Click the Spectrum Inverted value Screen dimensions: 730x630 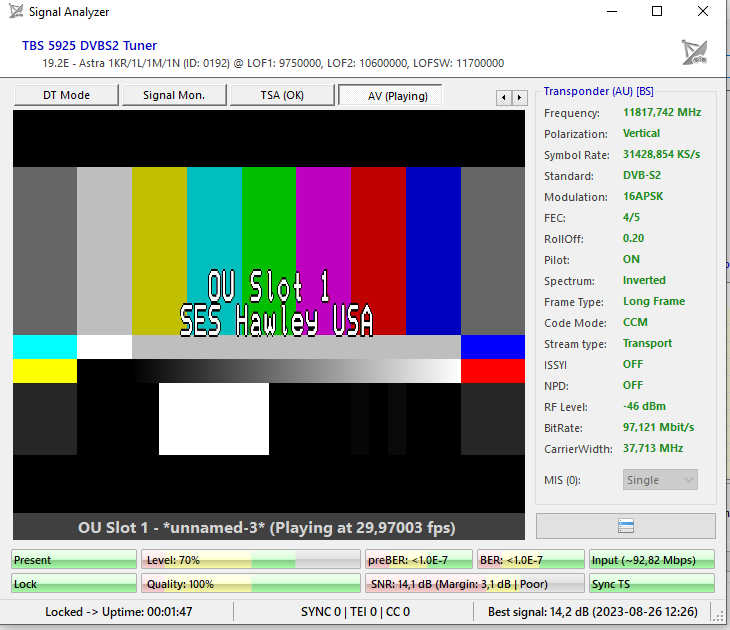(x=644, y=280)
